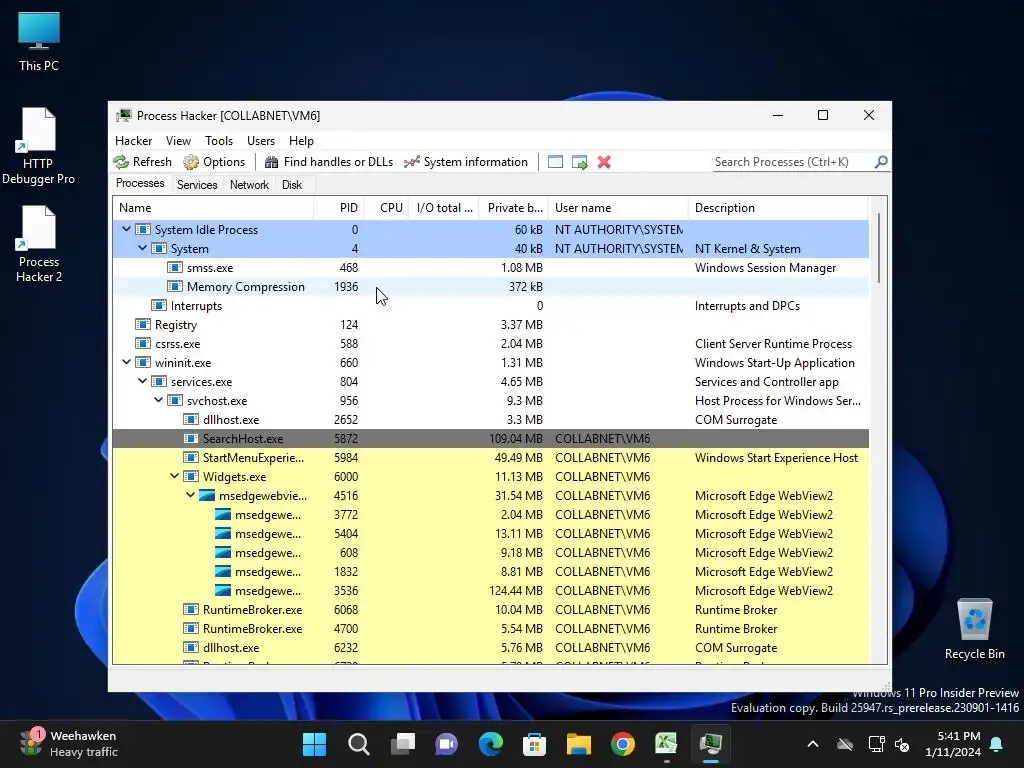Screen dimensions: 1024x768
Task: Sort by Description column header
Action: pos(778,208)
